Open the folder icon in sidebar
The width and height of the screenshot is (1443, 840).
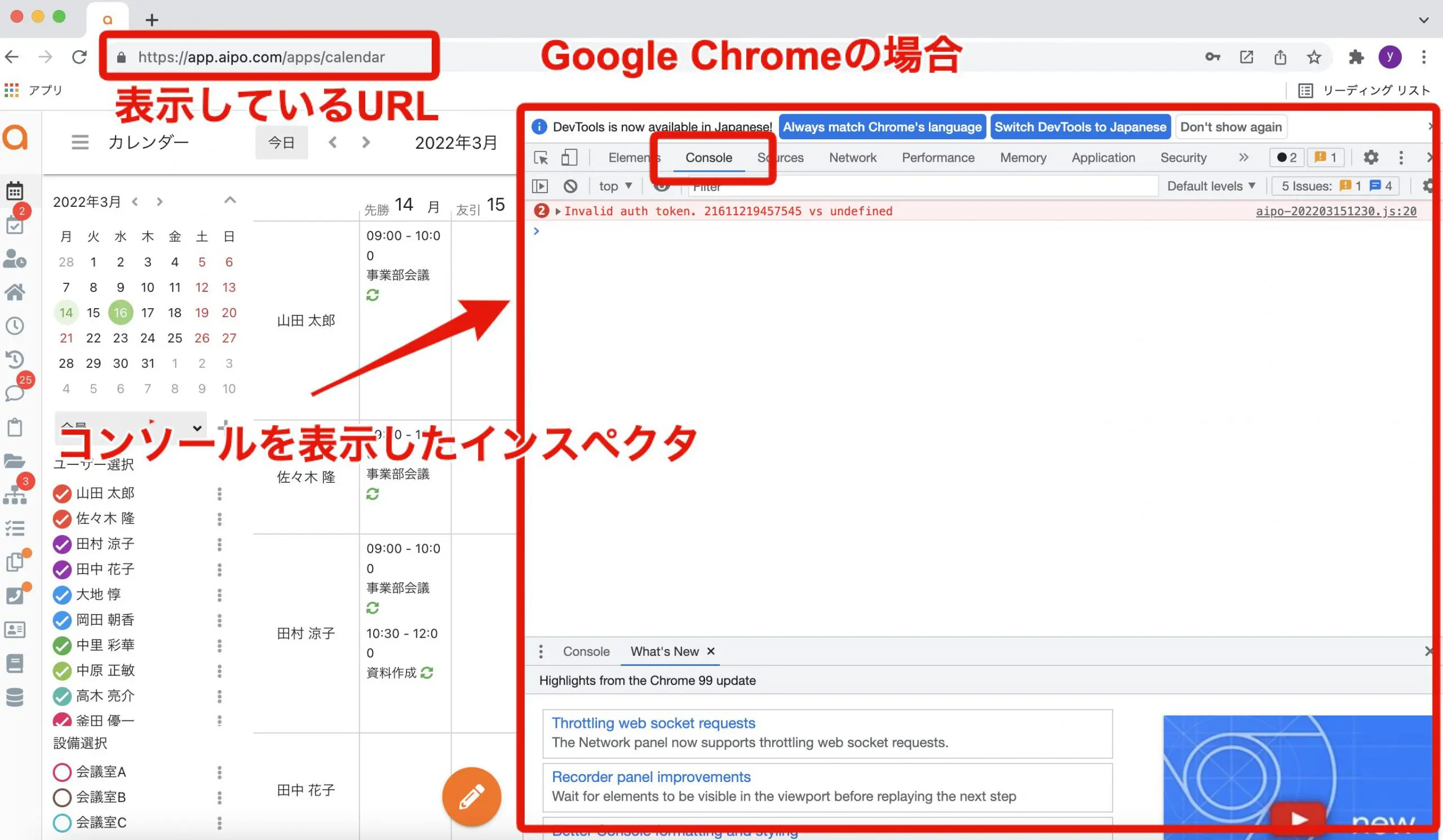pyautogui.click(x=14, y=461)
